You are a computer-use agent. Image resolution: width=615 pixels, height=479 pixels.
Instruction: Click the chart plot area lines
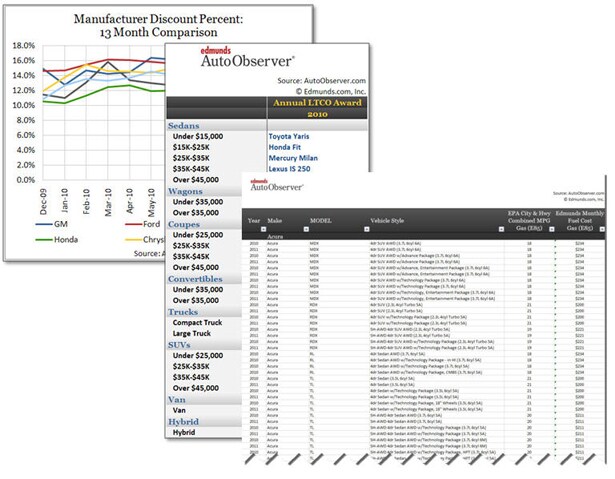104,113
